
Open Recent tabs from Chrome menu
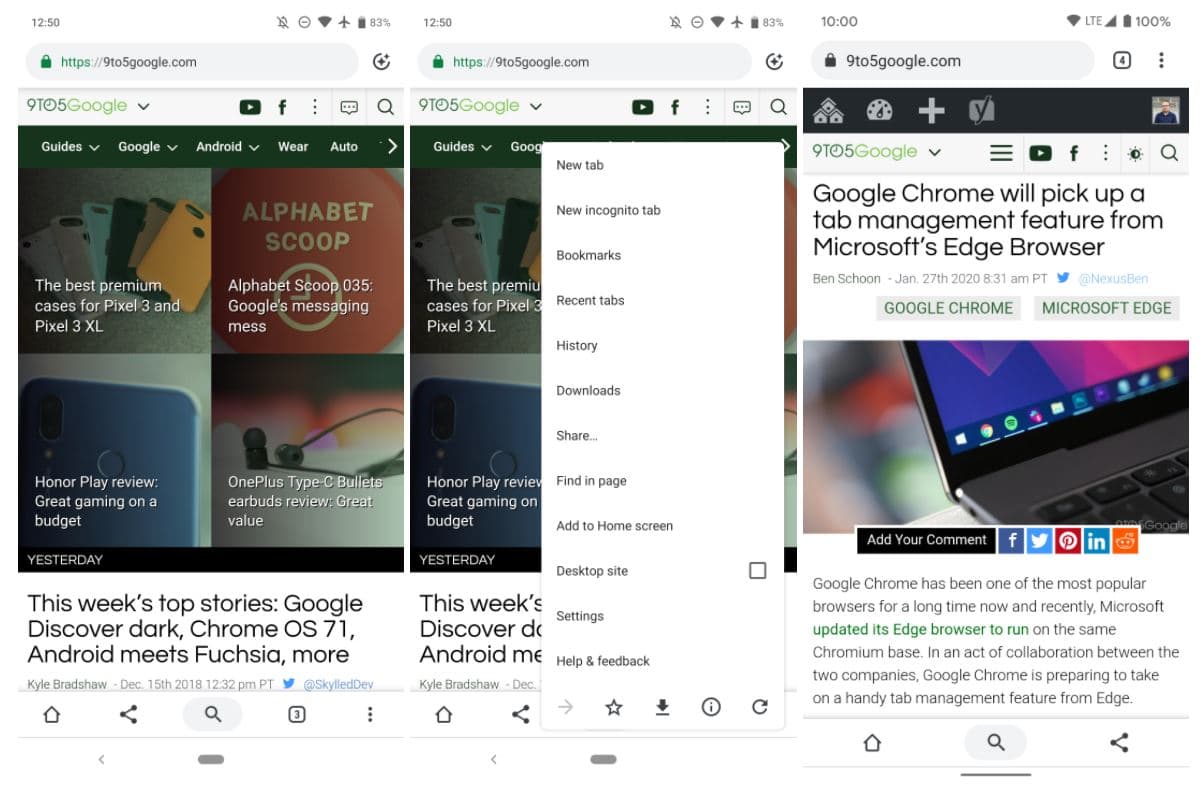pyautogui.click(x=590, y=300)
